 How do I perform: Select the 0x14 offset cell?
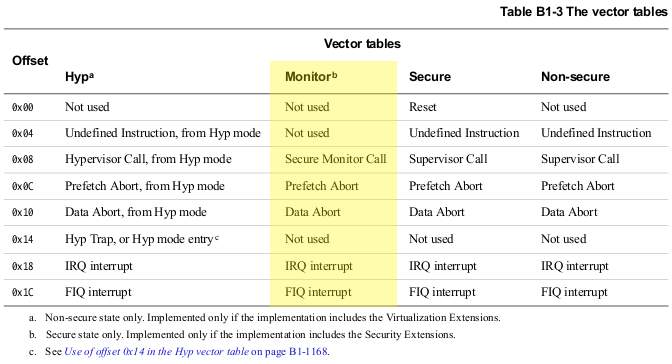(23, 239)
